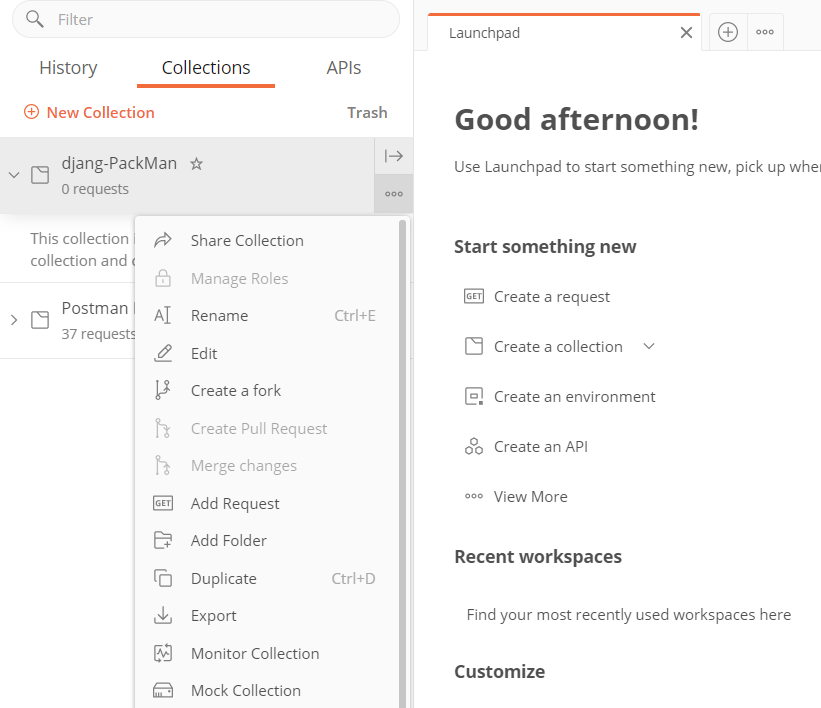Choose Mock Collection menu item
This screenshot has height=708, width=821.
[x=267, y=691]
